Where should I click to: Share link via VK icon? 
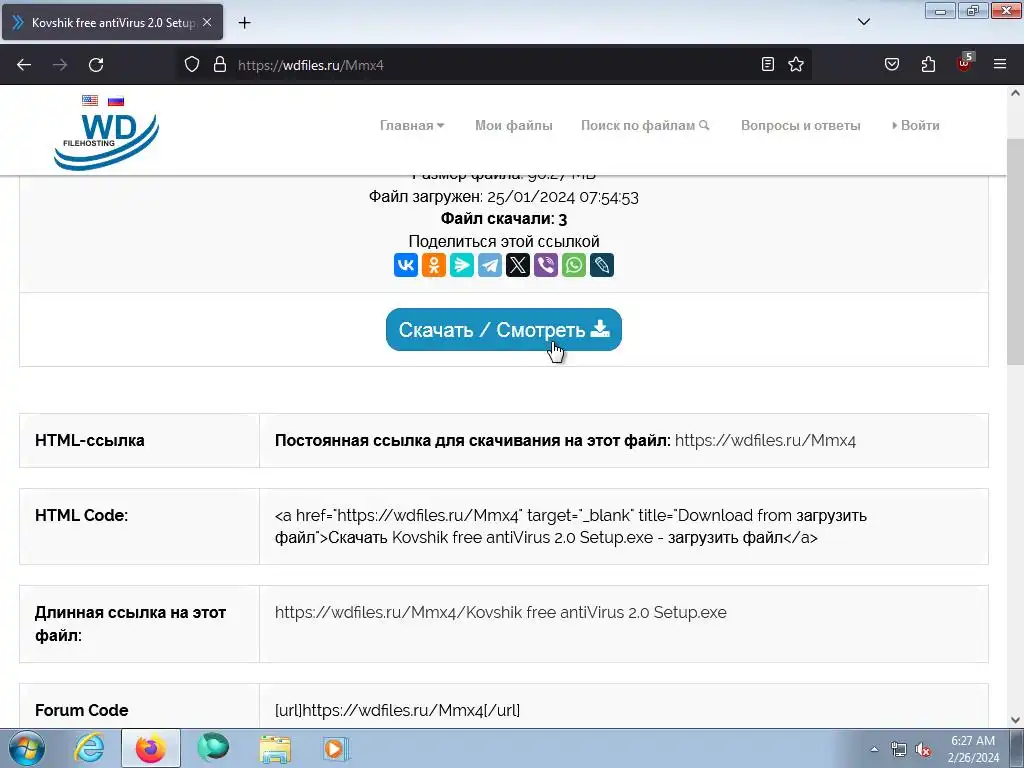coord(406,265)
